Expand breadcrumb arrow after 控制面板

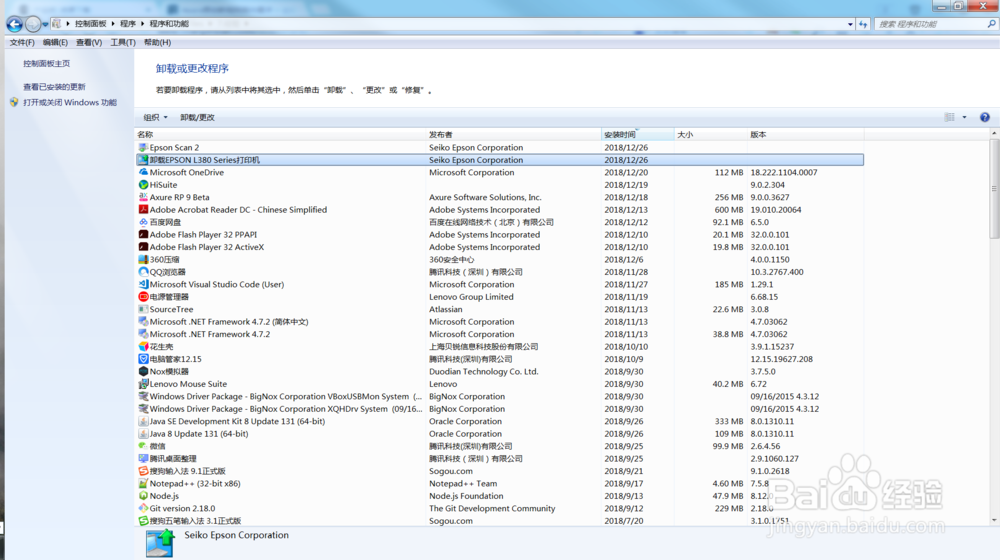[113, 24]
